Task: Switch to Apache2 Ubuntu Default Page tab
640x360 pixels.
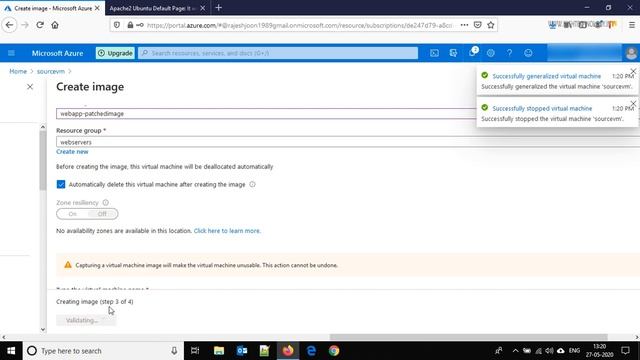Action: tap(153, 8)
